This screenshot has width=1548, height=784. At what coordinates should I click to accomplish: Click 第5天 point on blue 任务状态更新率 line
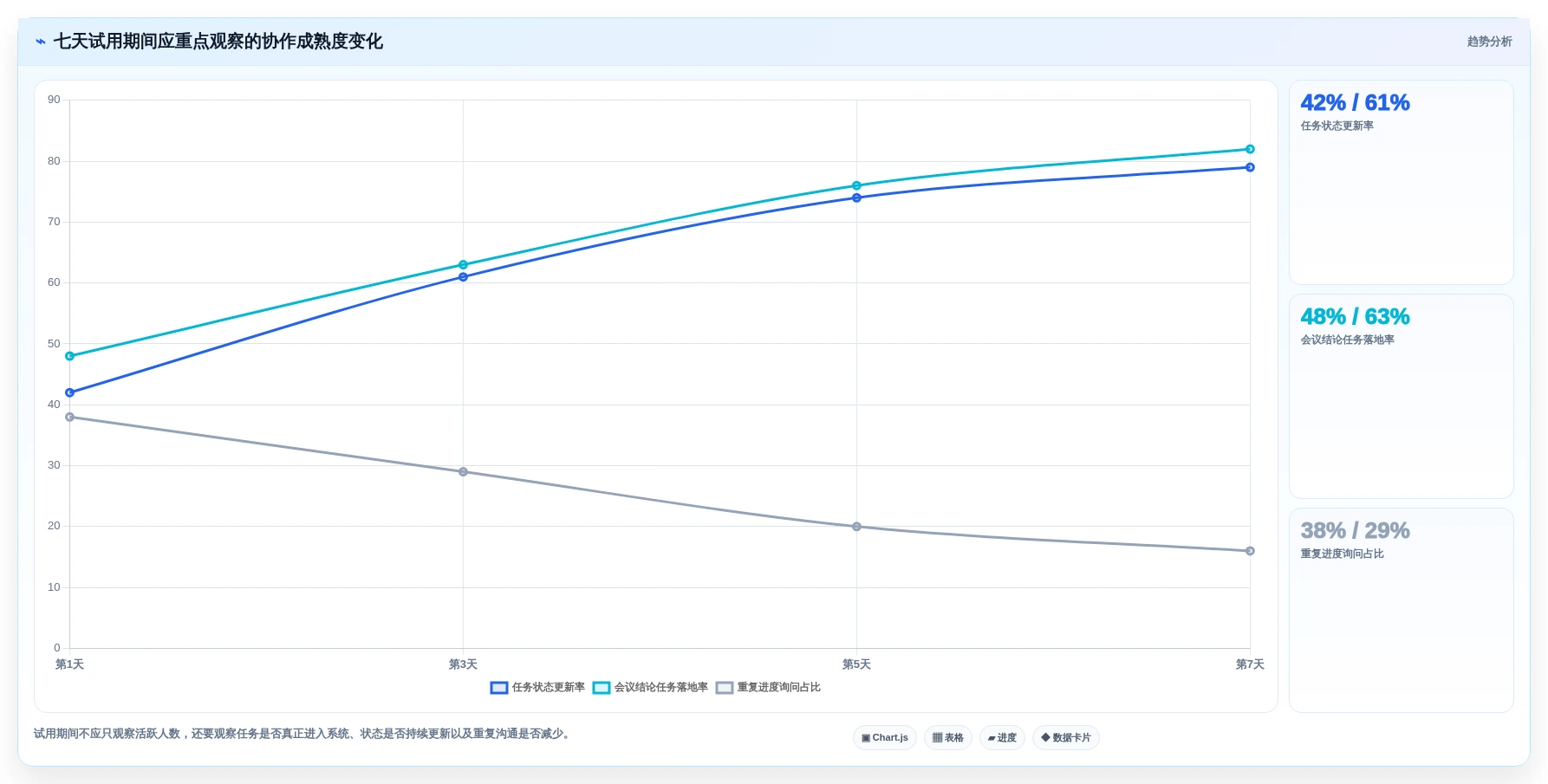point(856,198)
